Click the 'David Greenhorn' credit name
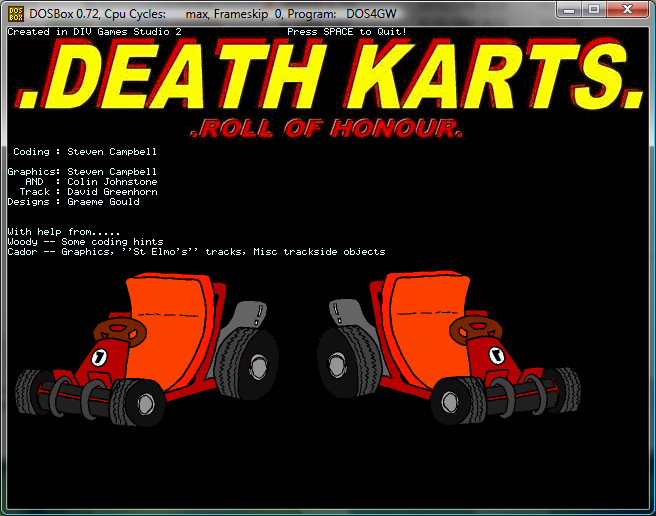The height and width of the screenshot is (516, 656). tap(112, 192)
